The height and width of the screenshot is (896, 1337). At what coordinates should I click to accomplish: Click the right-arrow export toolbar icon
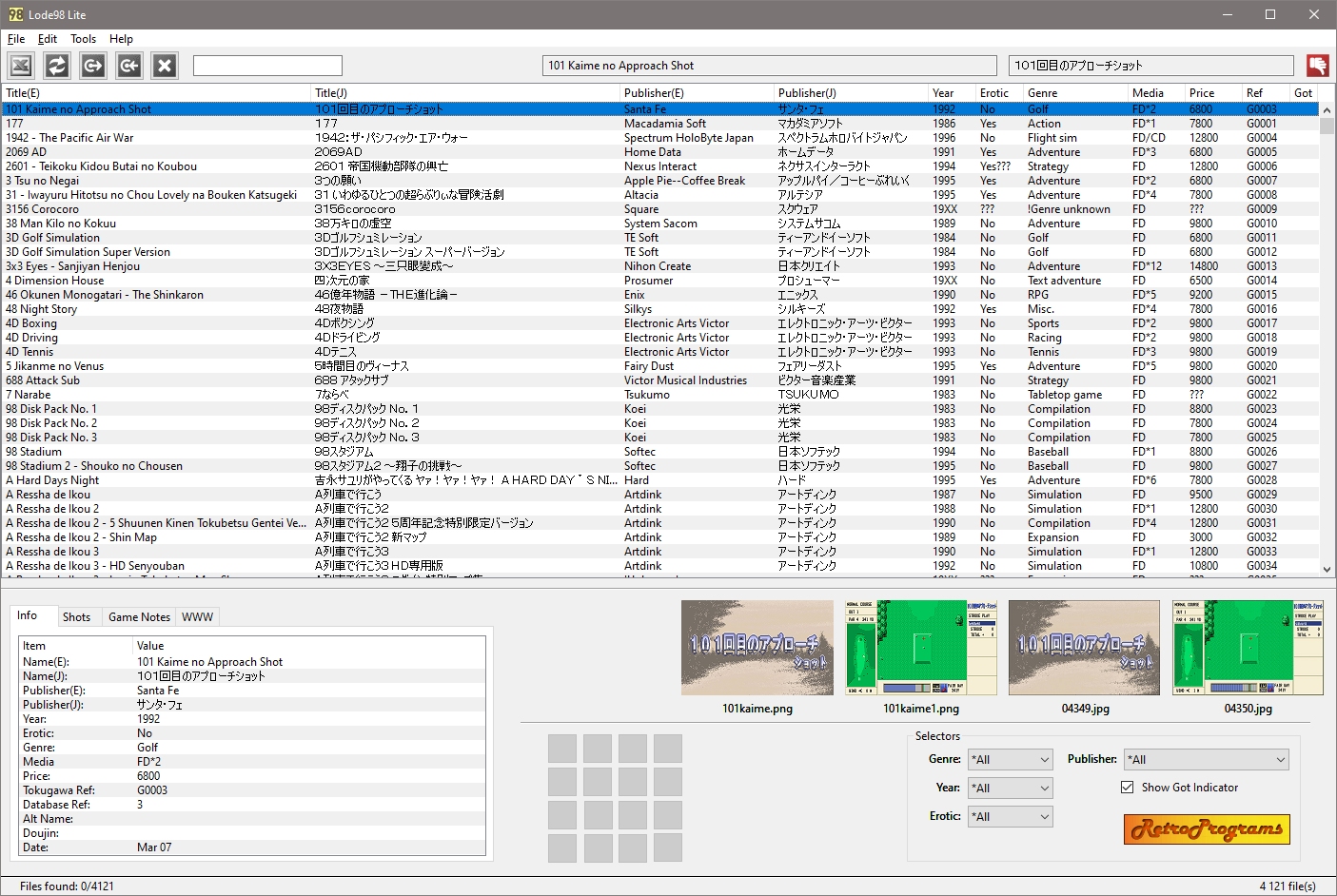coord(93,65)
